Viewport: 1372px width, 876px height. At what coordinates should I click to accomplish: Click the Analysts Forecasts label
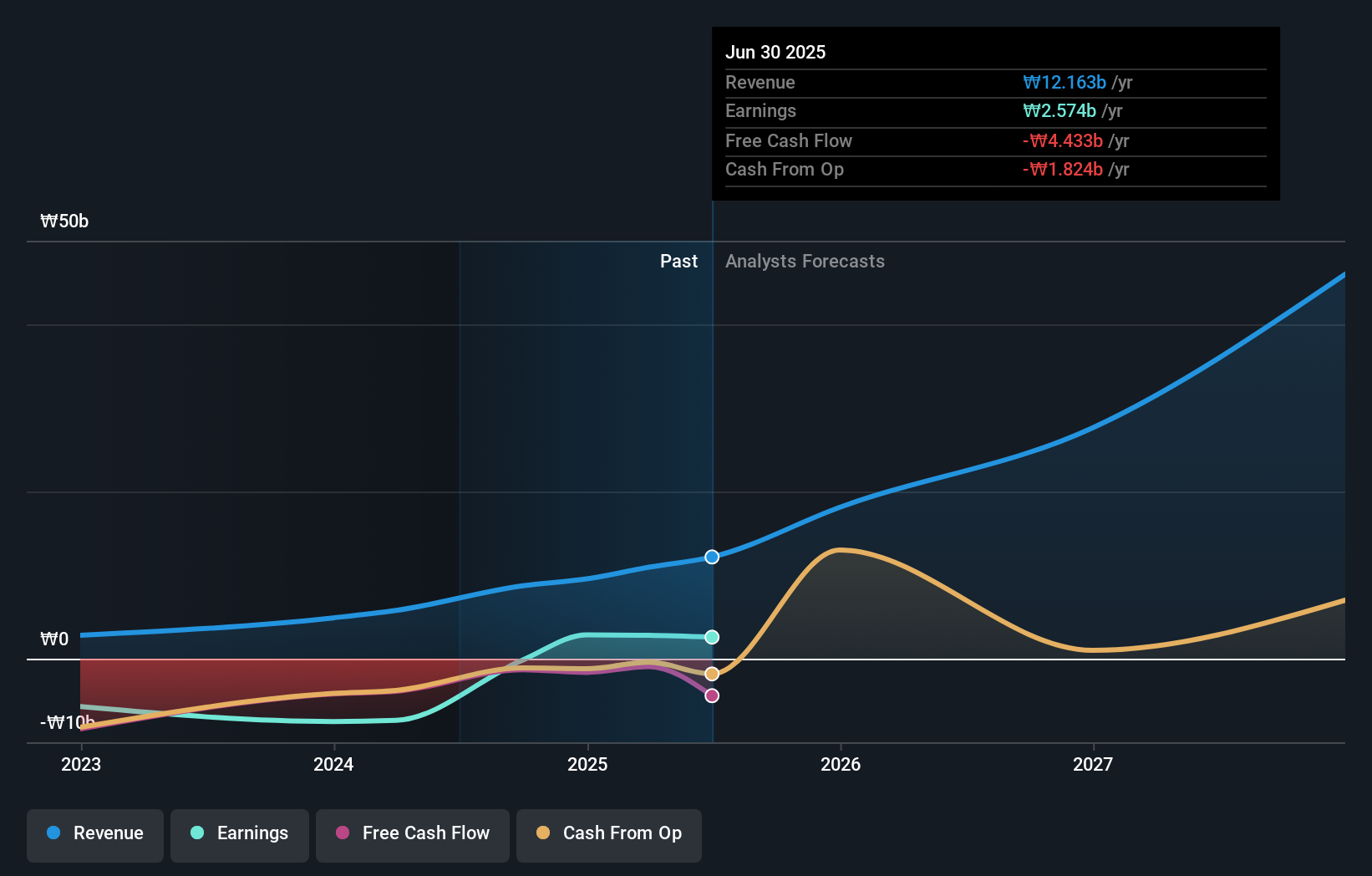tap(805, 261)
